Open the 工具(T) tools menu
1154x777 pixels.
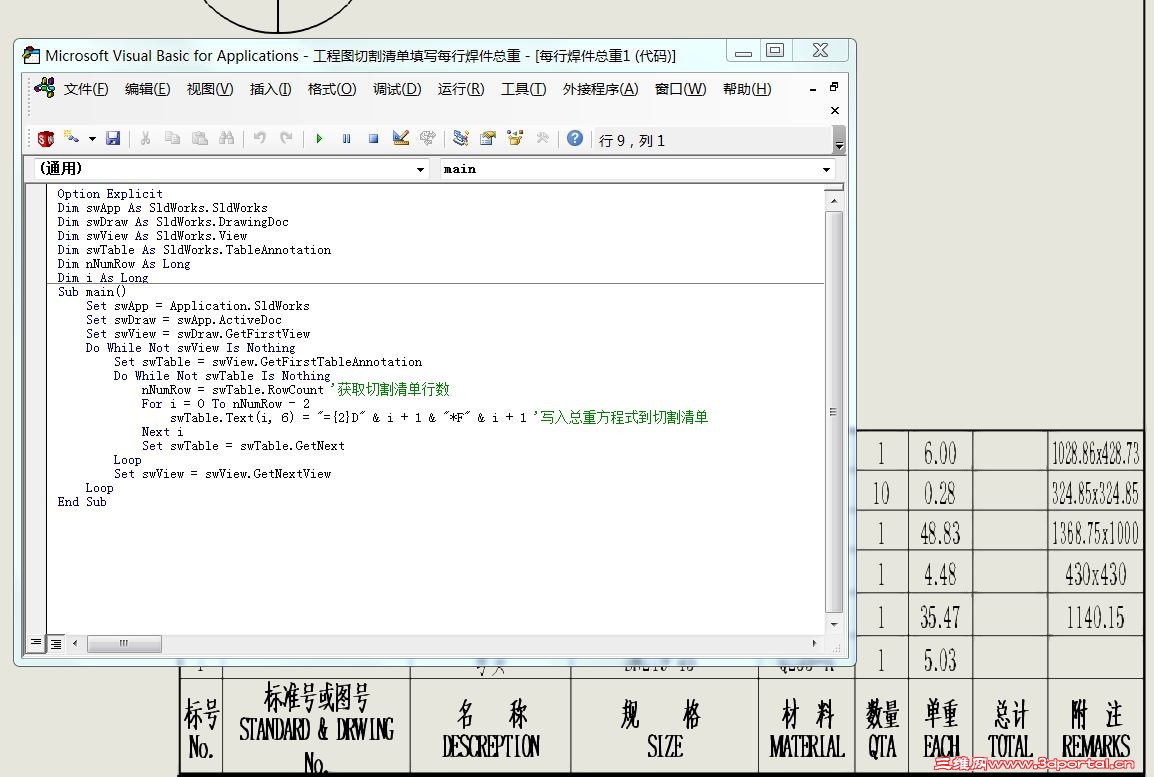tap(523, 89)
